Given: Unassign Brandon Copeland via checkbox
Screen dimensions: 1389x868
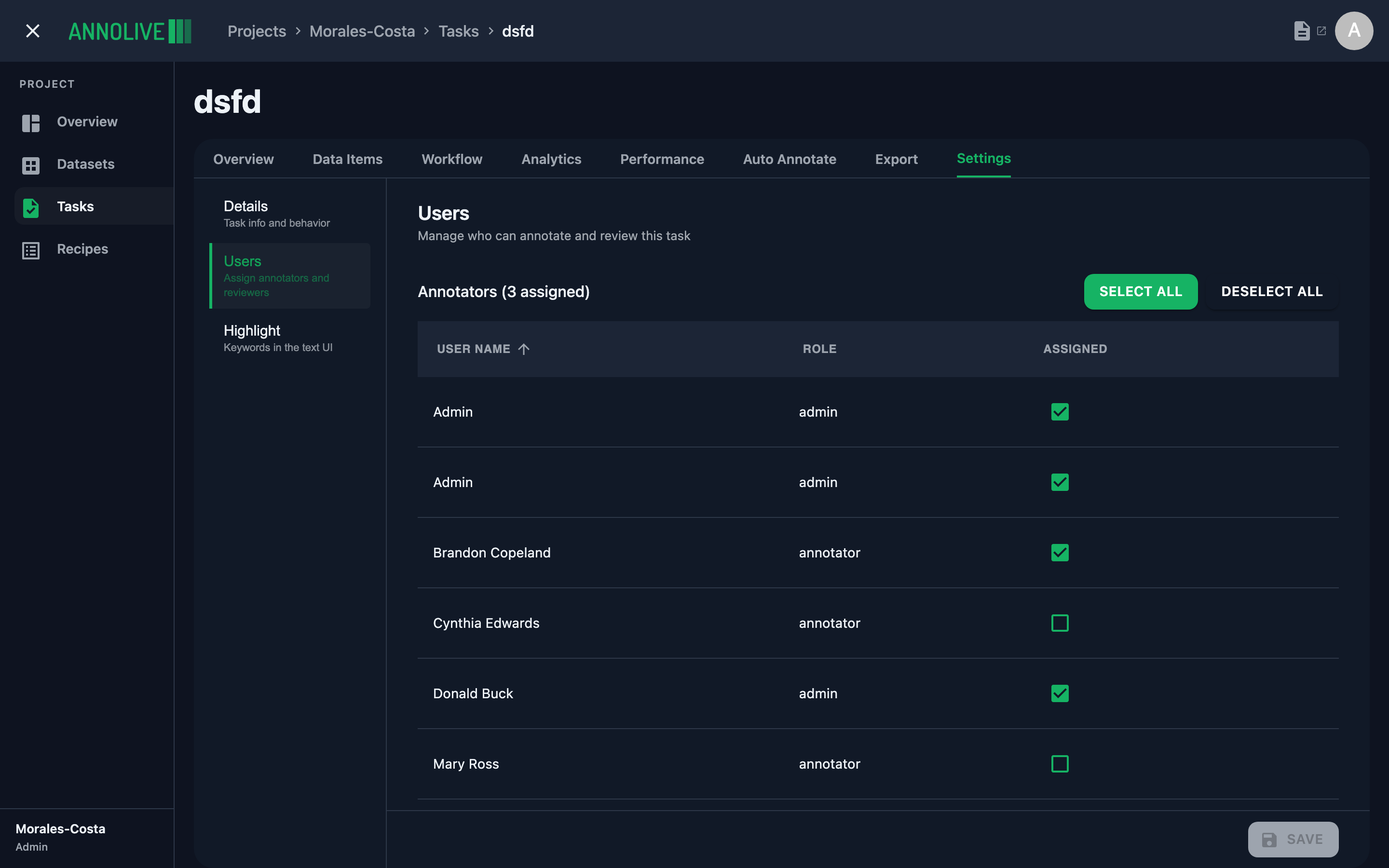Looking at the screenshot, I should (x=1060, y=553).
